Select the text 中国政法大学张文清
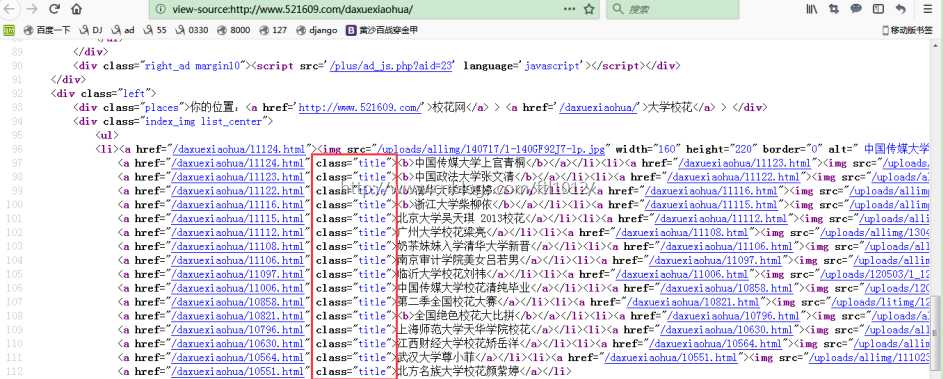Image resolution: width=943 pixels, height=379 pixels. [465, 177]
